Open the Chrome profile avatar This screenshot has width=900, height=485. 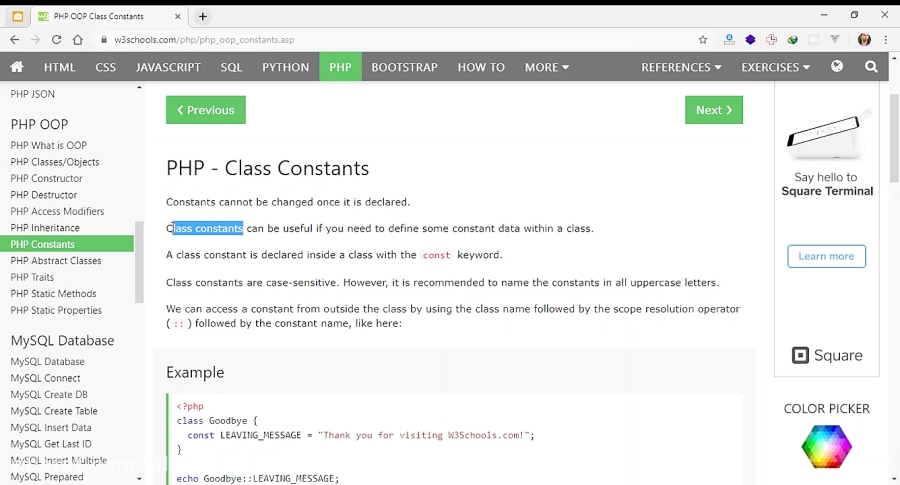[864, 40]
